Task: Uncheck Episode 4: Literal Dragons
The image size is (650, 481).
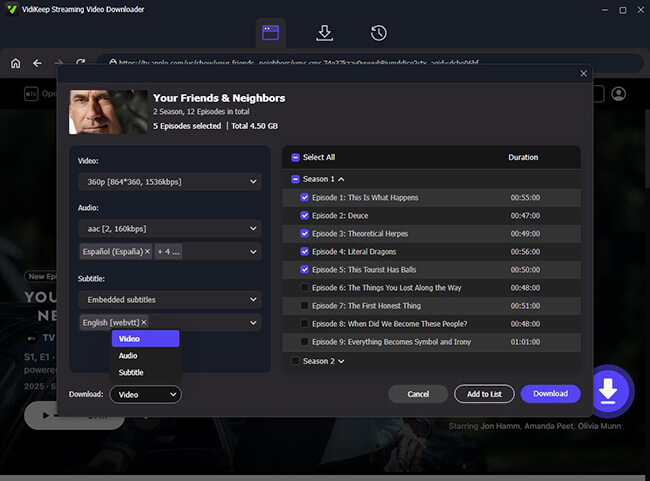Action: [x=304, y=251]
